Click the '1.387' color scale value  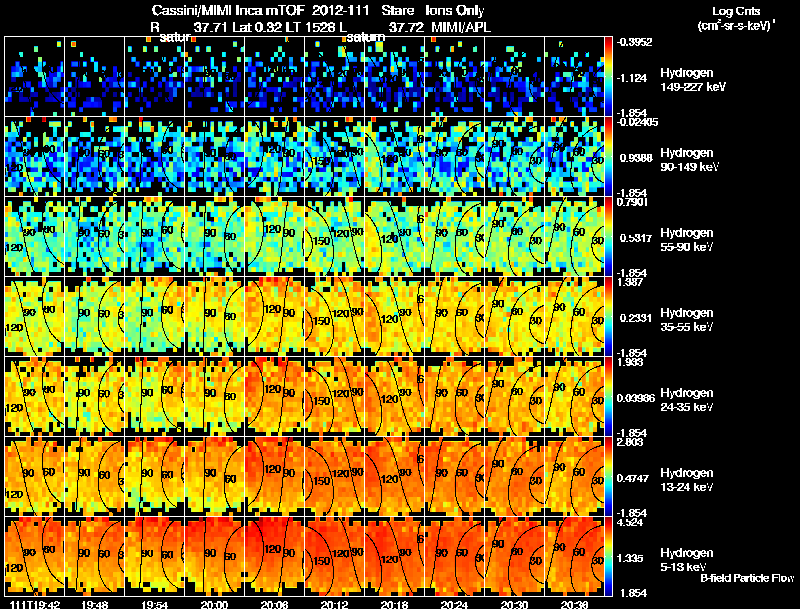(631, 282)
